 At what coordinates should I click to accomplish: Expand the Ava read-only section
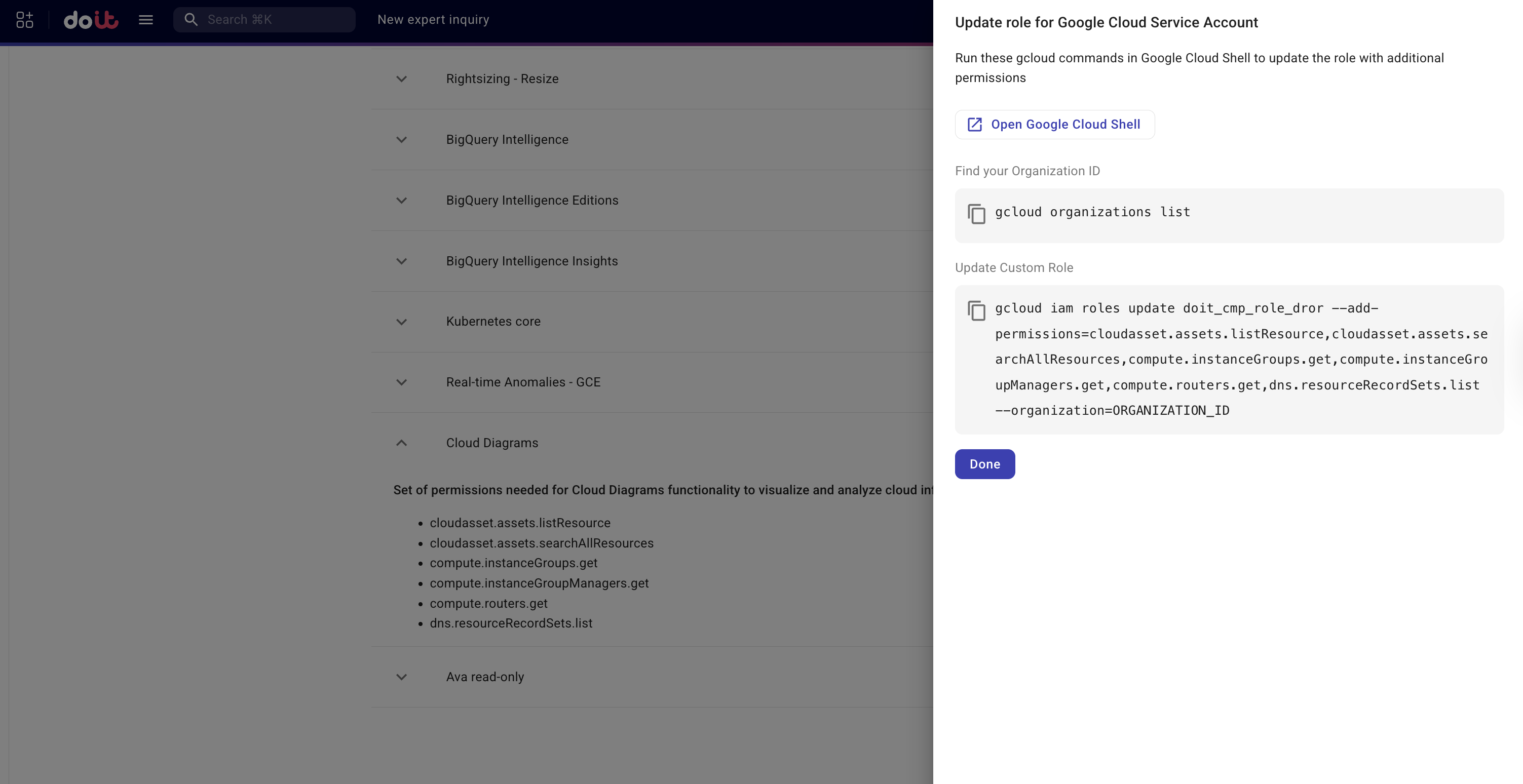(x=401, y=677)
